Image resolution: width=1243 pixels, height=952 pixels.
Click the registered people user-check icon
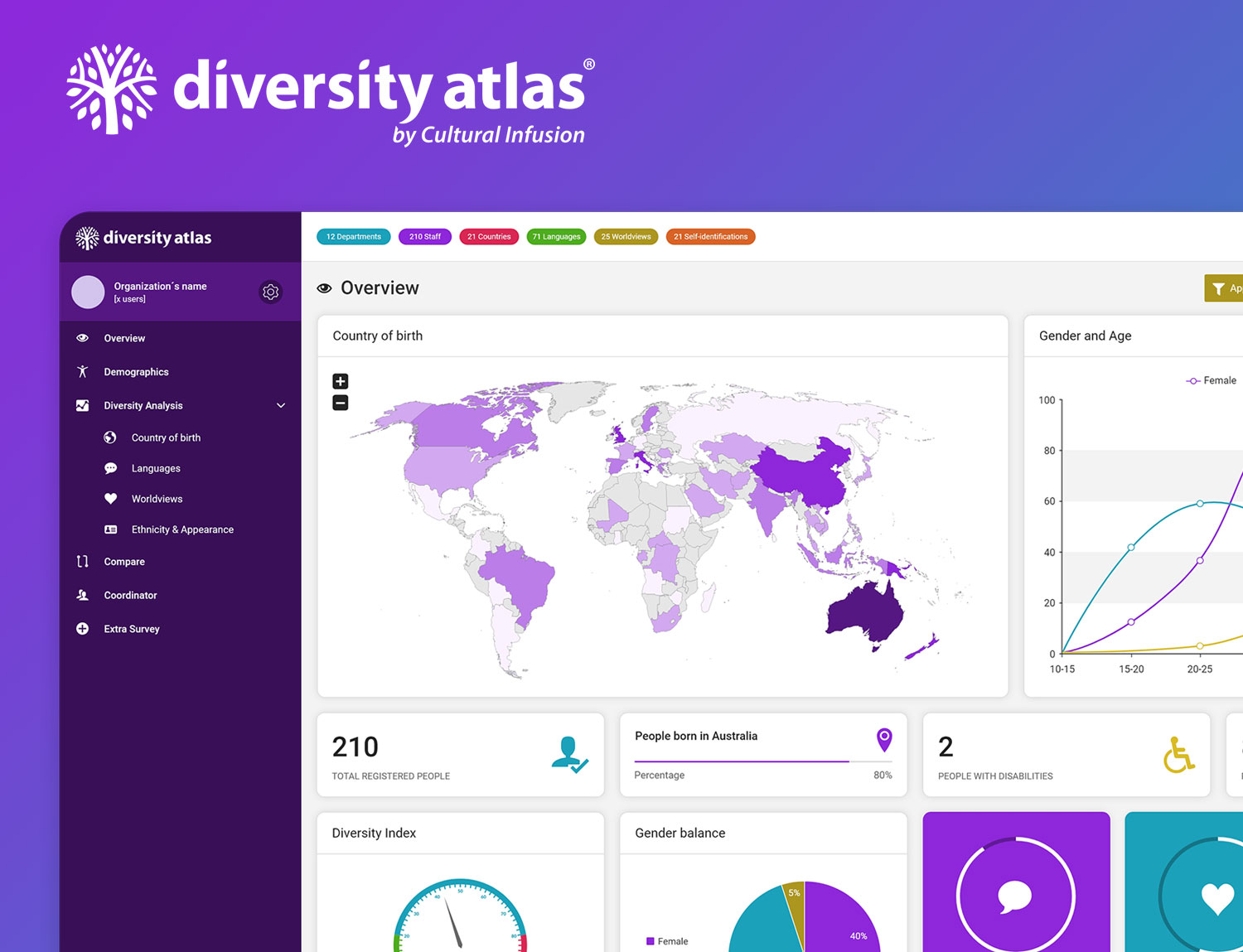[x=569, y=754]
